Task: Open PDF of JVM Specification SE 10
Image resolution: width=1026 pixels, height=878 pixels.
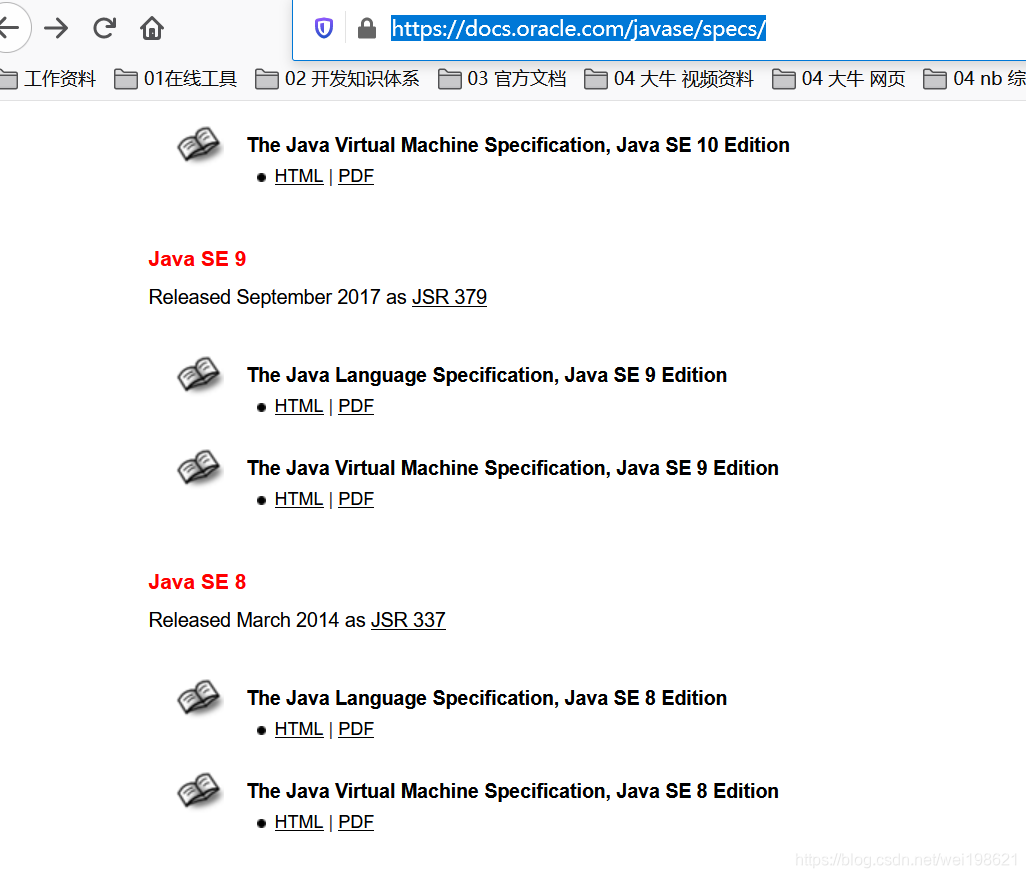Action: [x=356, y=176]
